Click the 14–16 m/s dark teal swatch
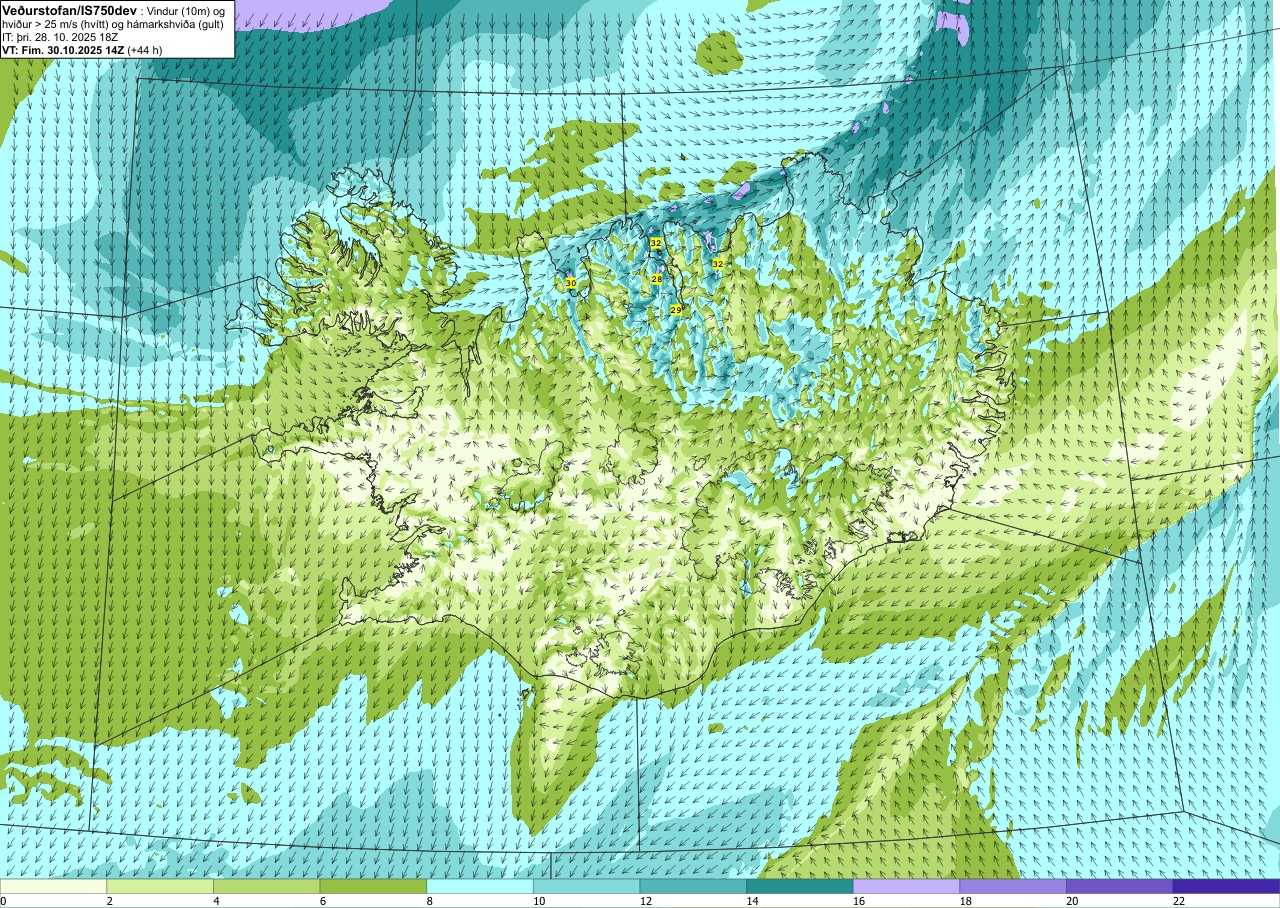 pos(800,886)
